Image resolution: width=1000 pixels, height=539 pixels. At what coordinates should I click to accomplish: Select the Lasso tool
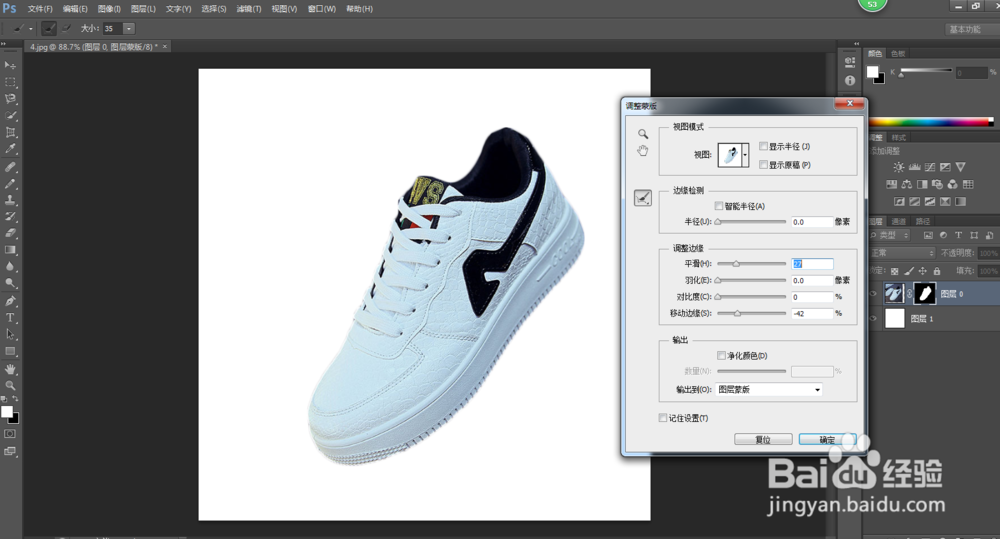(x=10, y=99)
